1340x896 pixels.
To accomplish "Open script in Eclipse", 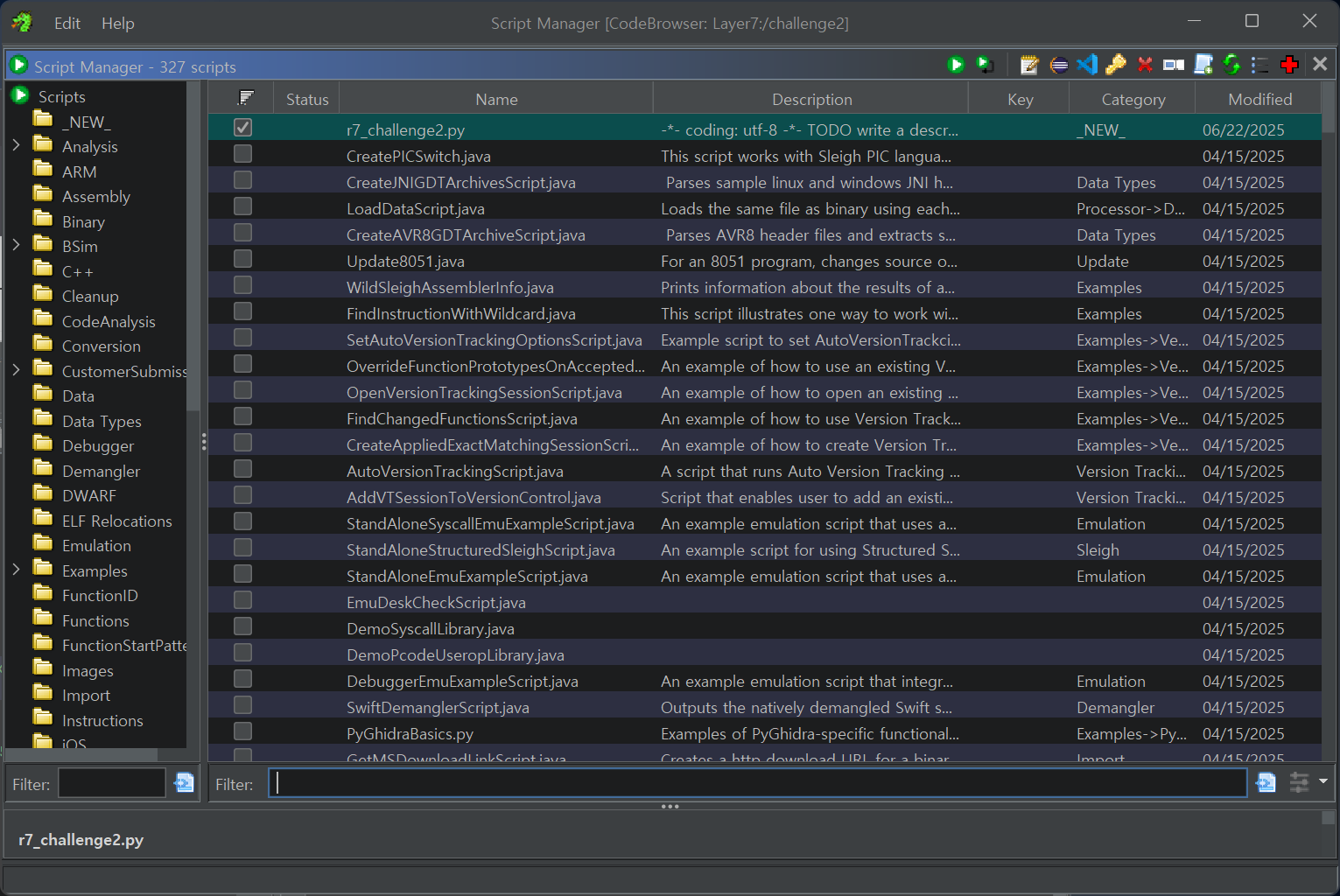I will coord(1058,65).
